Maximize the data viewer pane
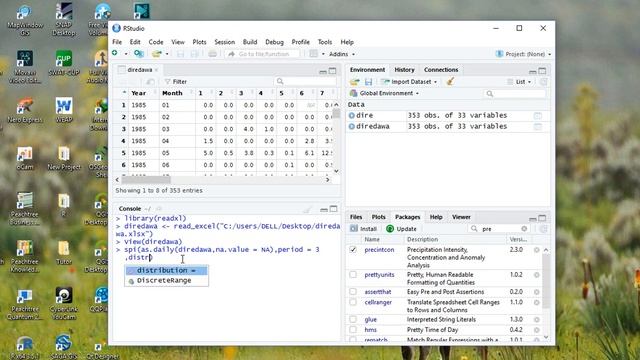Image resolution: width=640 pixels, height=360 pixels. (x=333, y=71)
